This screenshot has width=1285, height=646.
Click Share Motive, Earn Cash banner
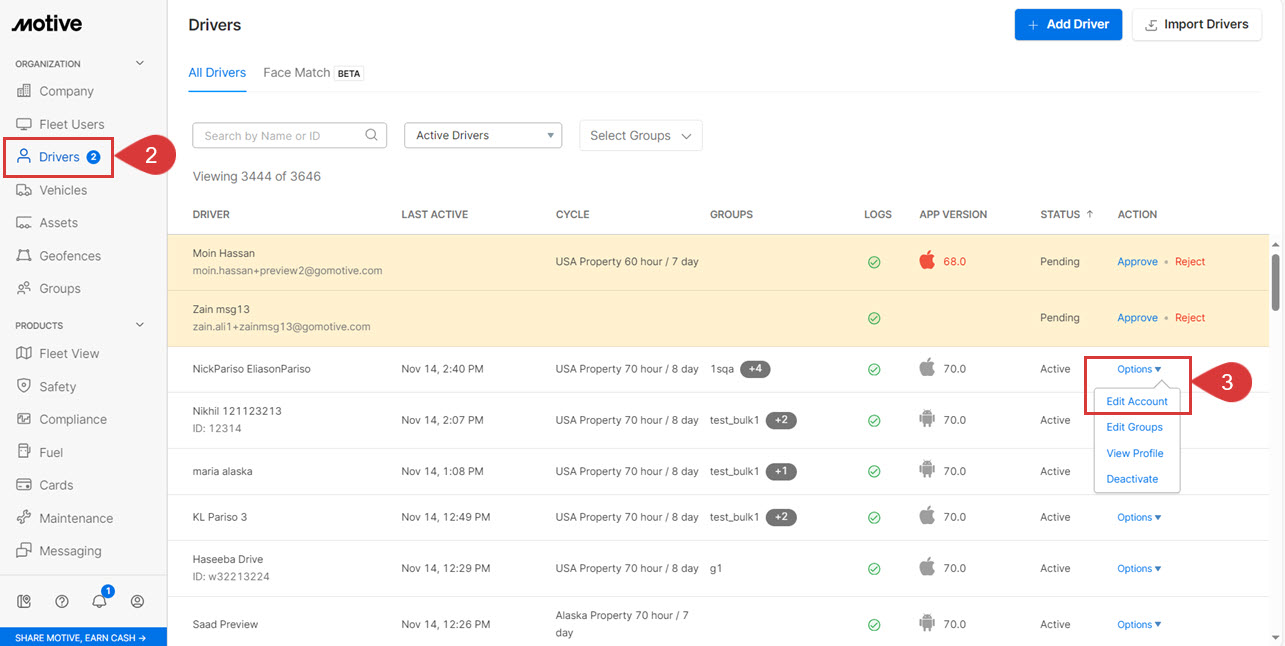coord(83,637)
